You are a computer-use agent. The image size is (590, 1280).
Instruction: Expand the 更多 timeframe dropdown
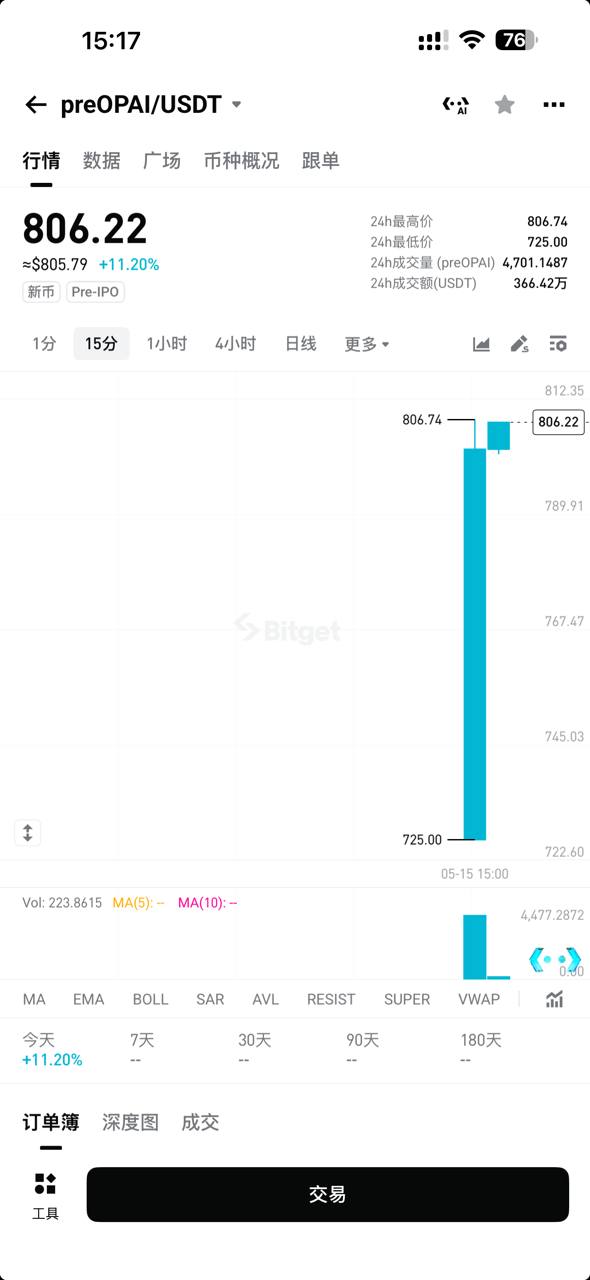[x=367, y=344]
